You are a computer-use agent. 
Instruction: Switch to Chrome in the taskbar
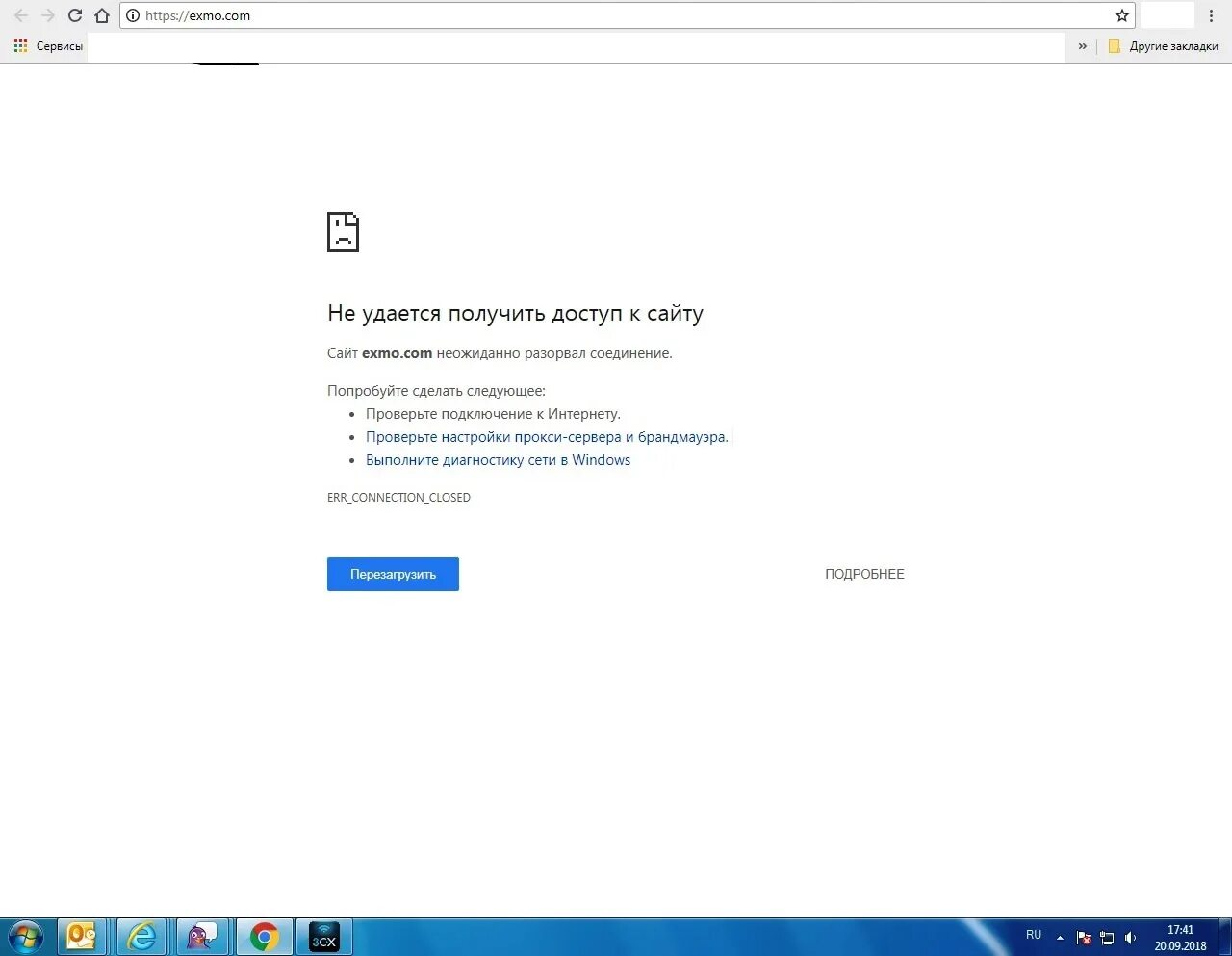click(x=264, y=937)
